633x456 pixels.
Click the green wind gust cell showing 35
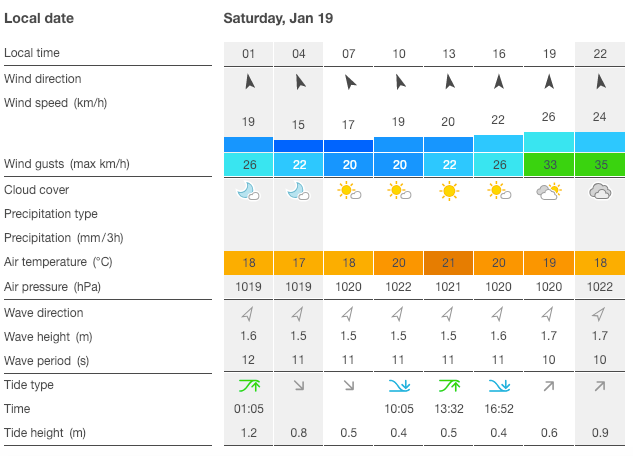(x=600, y=164)
